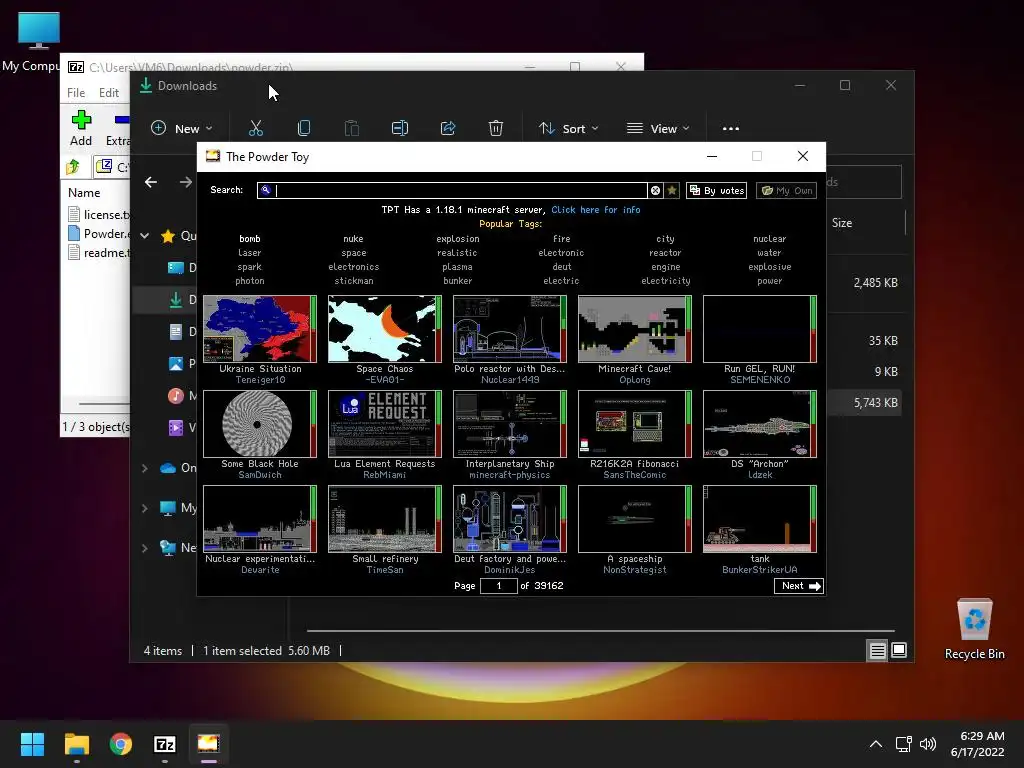Viewport: 1024px width, 768px height.
Task: Go to Next page of saves
Action: pyautogui.click(x=799, y=586)
